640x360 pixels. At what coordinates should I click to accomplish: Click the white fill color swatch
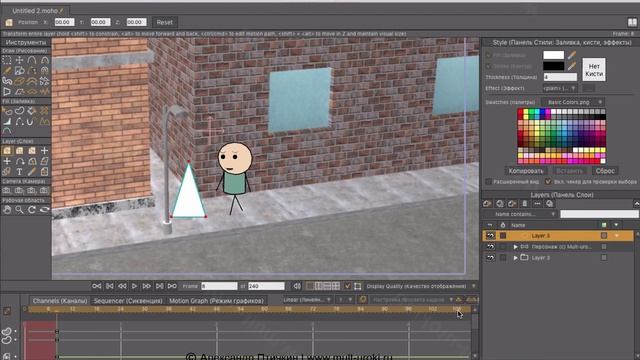[553, 55]
